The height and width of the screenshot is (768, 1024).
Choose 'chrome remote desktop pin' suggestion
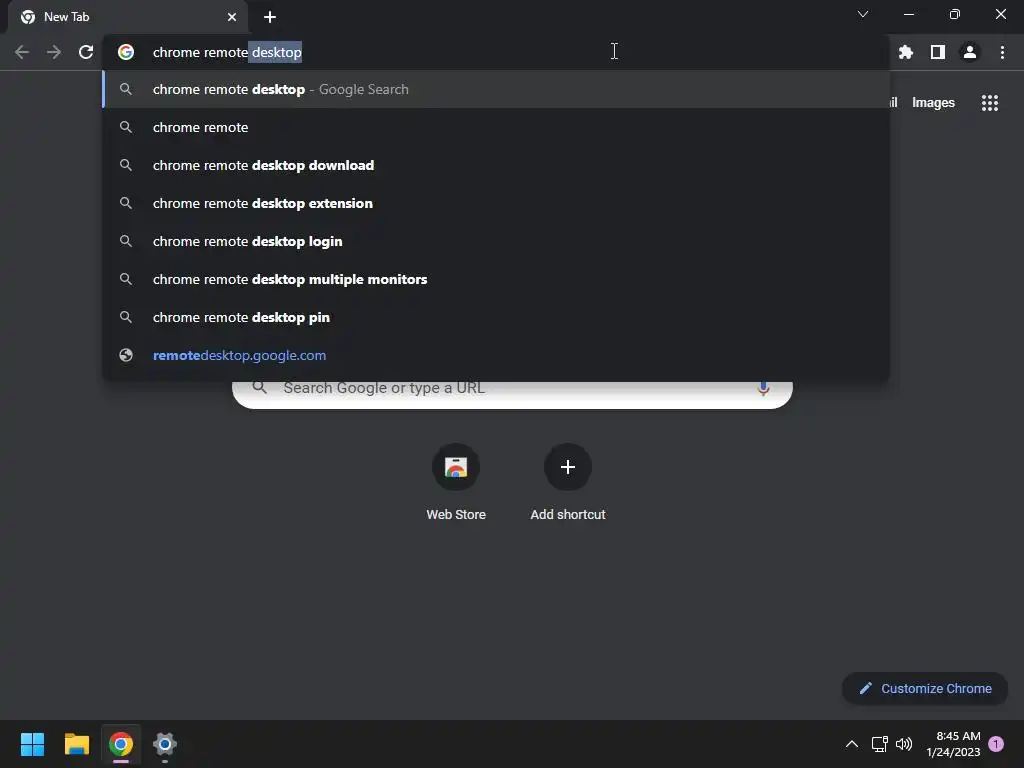[496, 317]
